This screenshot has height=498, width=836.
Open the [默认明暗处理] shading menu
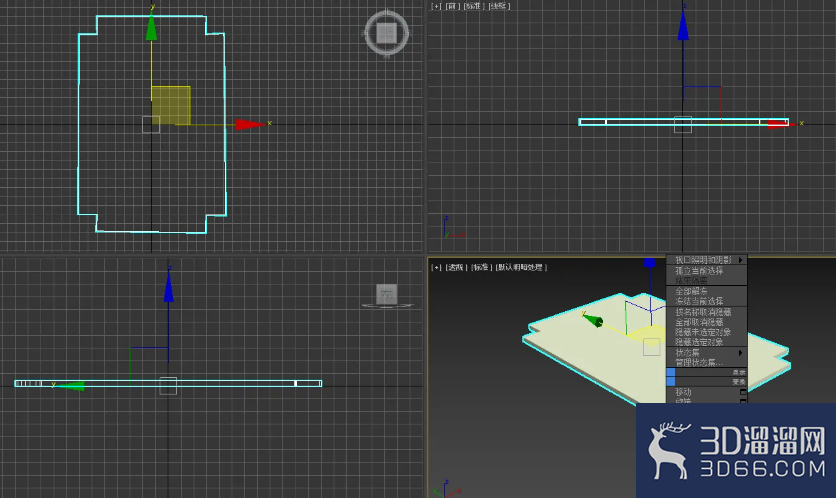coord(521,267)
